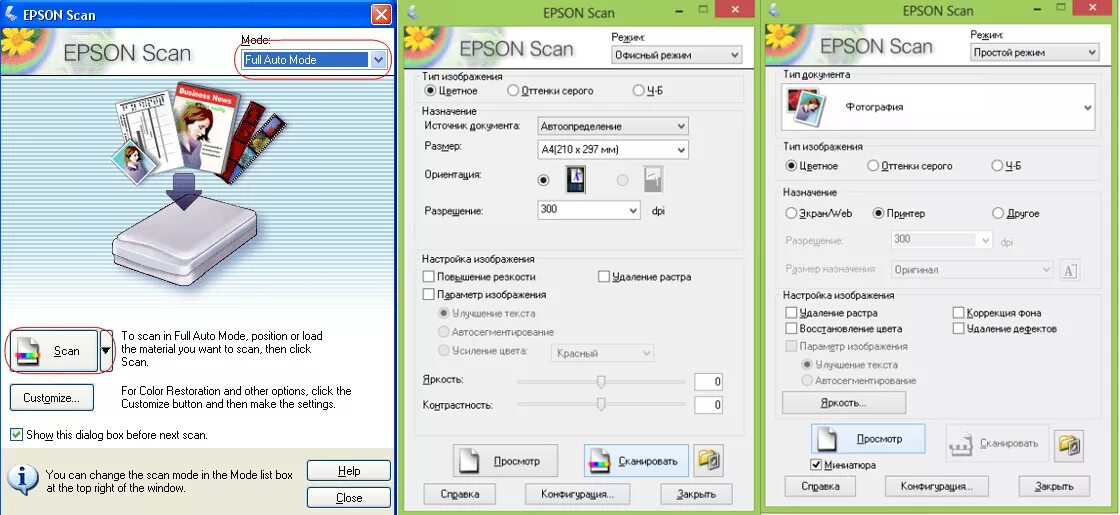Select Другое destination radio button
The width and height of the screenshot is (1120, 515).
pyautogui.click(x=998, y=213)
